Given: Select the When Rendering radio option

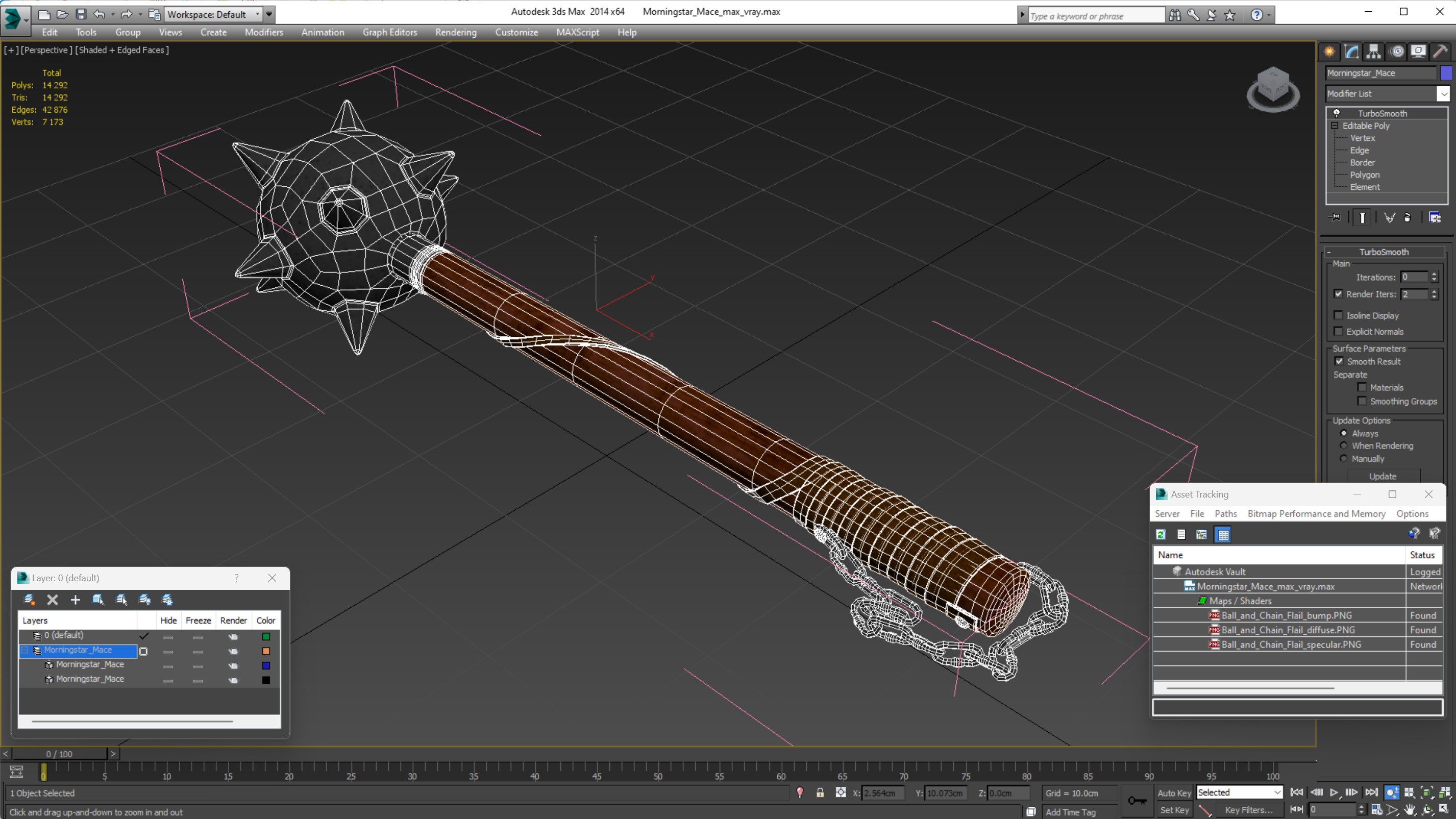Looking at the screenshot, I should [x=1344, y=445].
